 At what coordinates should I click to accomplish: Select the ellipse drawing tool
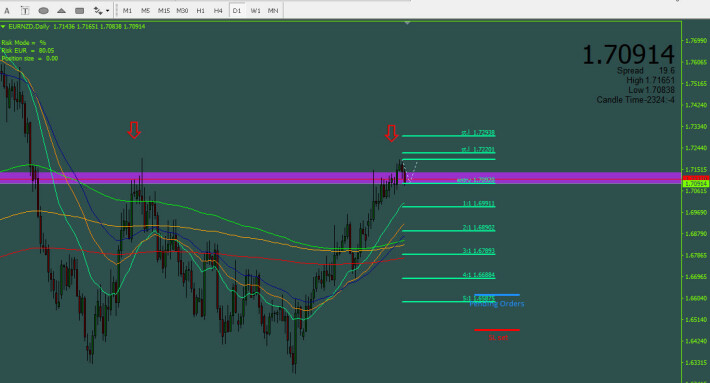click(43, 10)
